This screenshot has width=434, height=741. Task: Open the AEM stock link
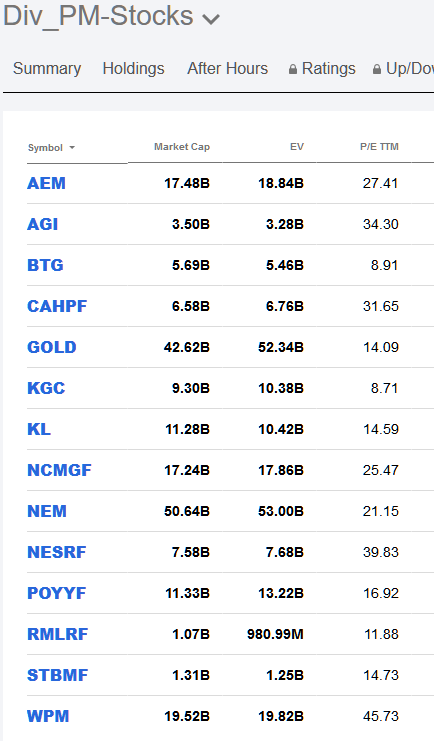pyautogui.click(x=46, y=183)
